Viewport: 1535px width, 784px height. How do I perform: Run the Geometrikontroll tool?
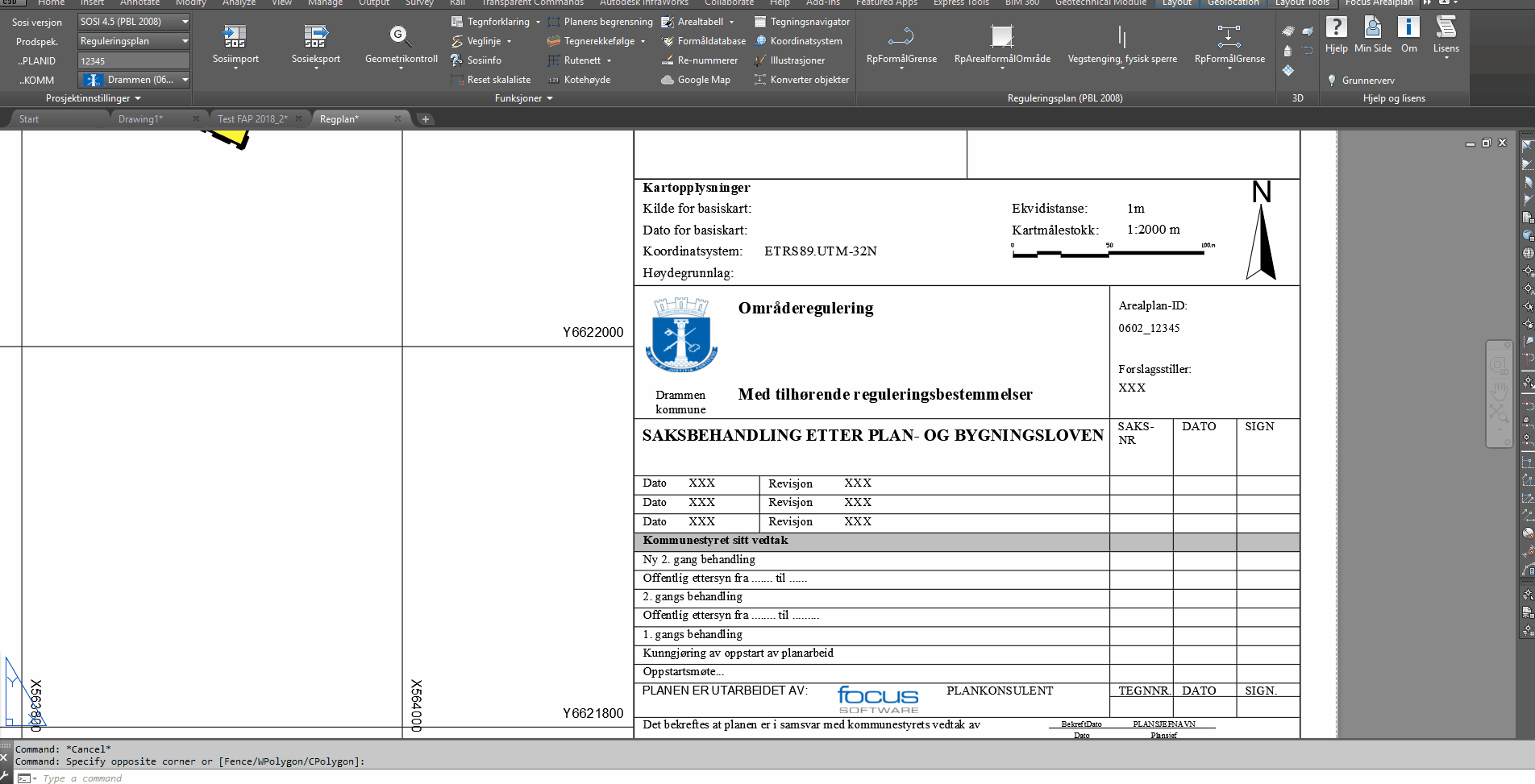[401, 37]
